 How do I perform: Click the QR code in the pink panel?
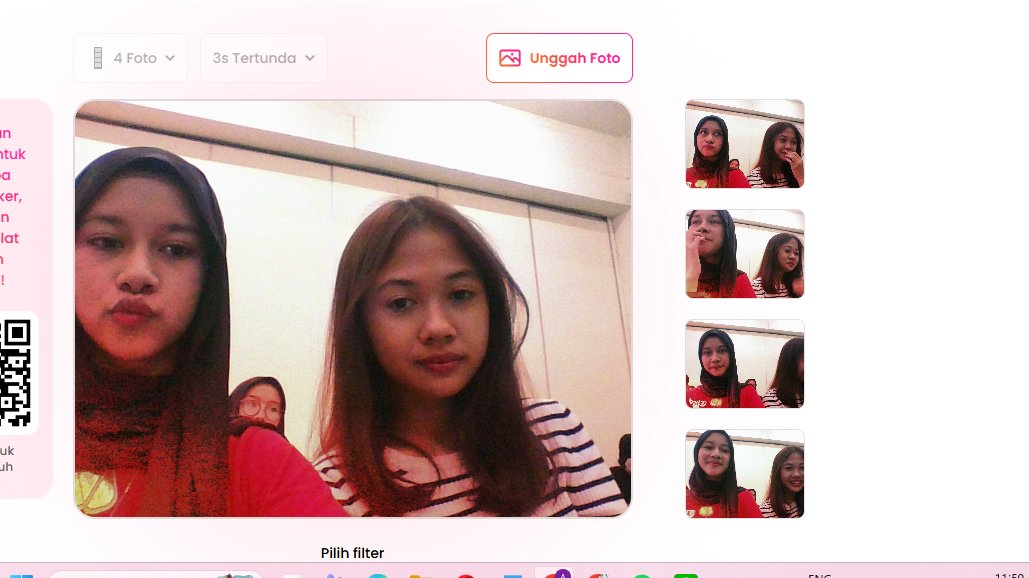(15, 373)
